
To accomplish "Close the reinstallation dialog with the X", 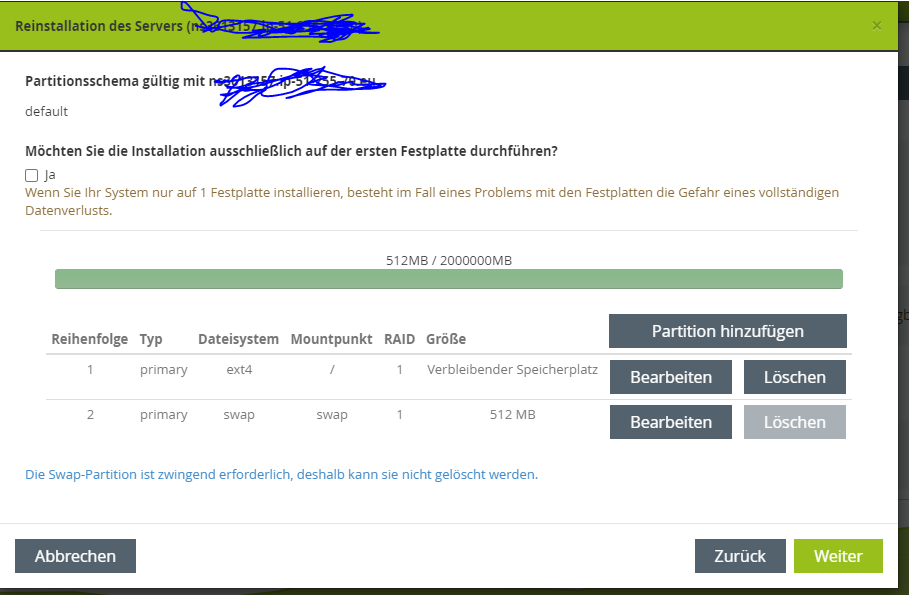I will (x=877, y=25).
